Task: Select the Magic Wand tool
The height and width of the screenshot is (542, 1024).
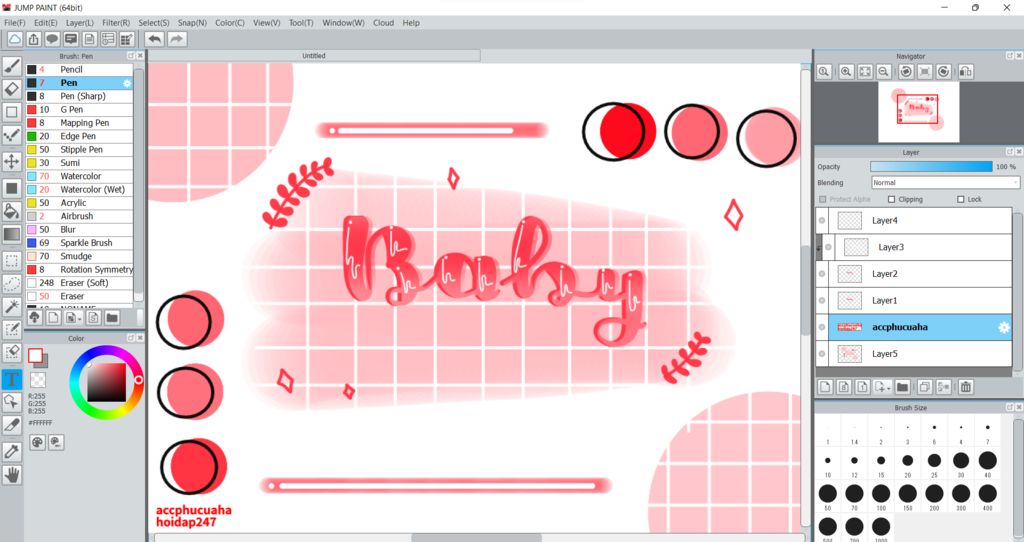Action: click(x=12, y=306)
